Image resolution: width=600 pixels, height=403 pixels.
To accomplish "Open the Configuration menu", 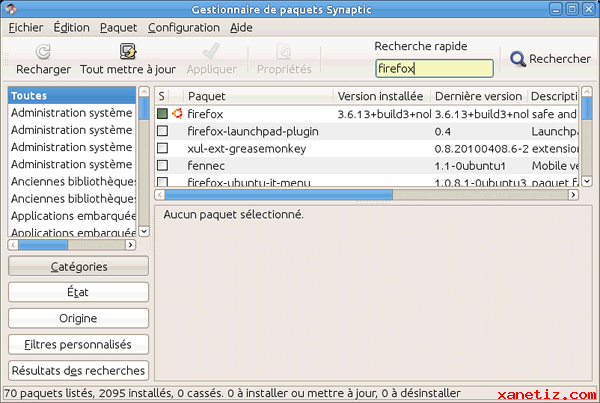I will (x=184, y=28).
